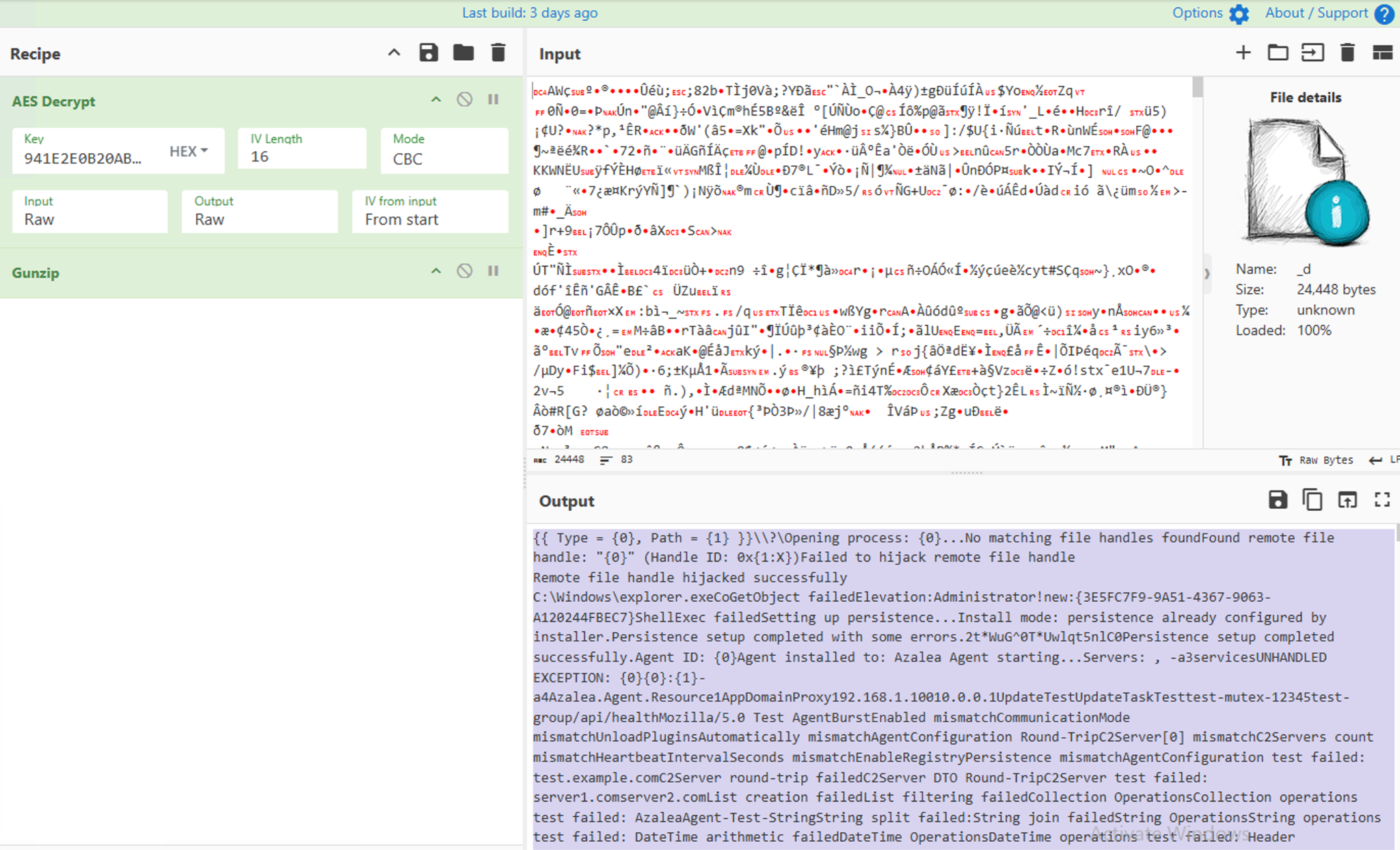Open the Key HEX format dropdown

pyautogui.click(x=189, y=151)
